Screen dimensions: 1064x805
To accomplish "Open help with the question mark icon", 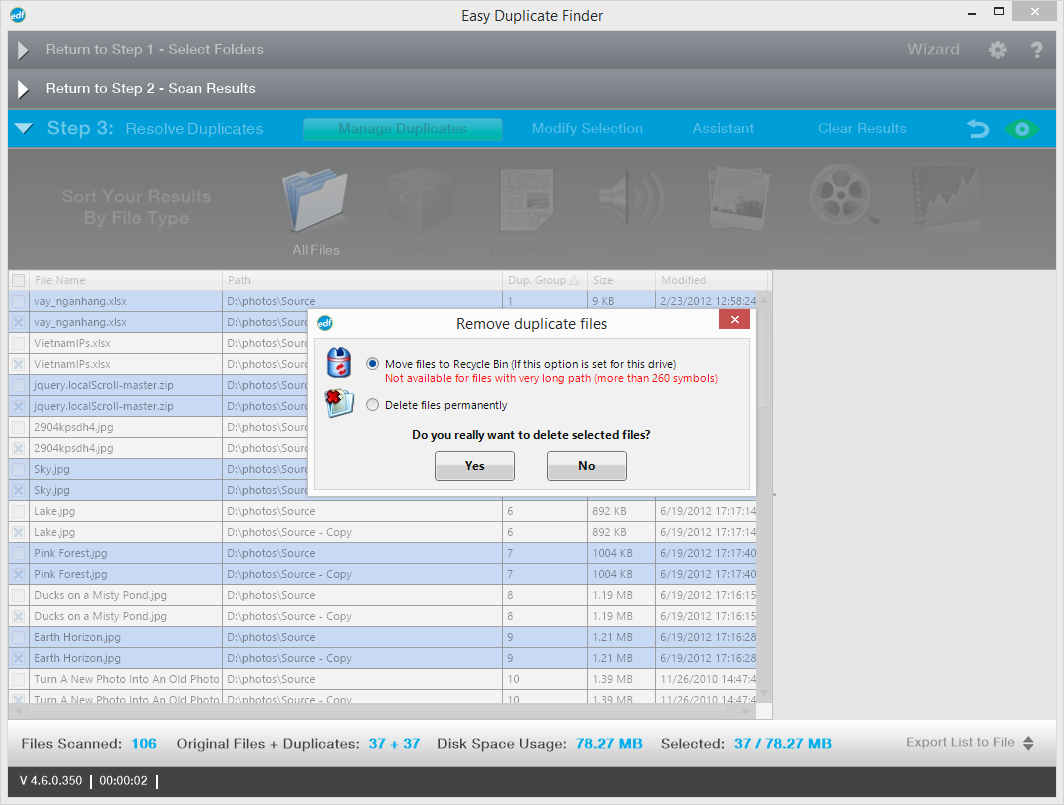I will (x=1035, y=49).
